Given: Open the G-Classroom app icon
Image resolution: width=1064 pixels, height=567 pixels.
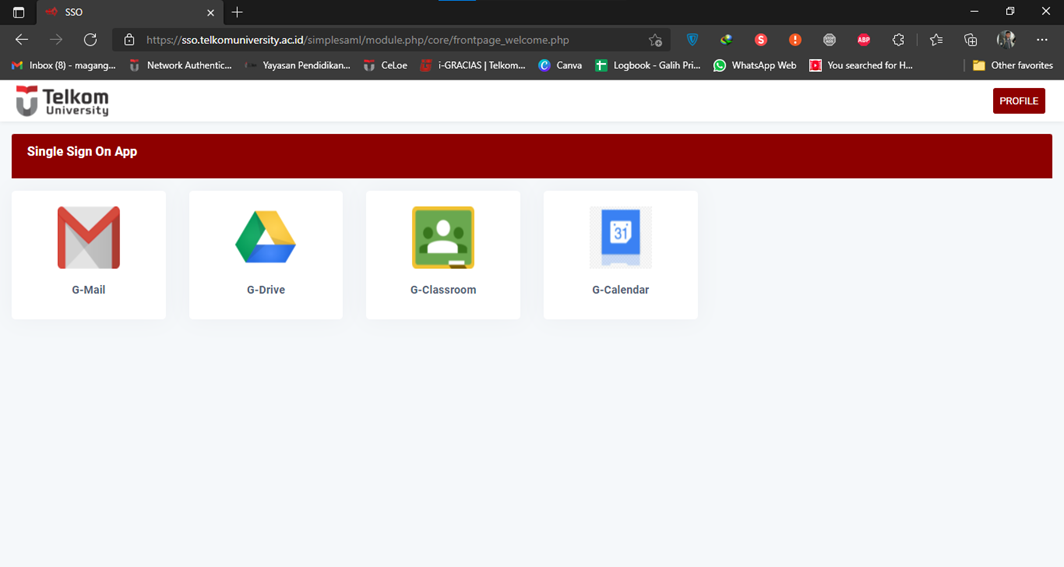Looking at the screenshot, I should tap(443, 237).
